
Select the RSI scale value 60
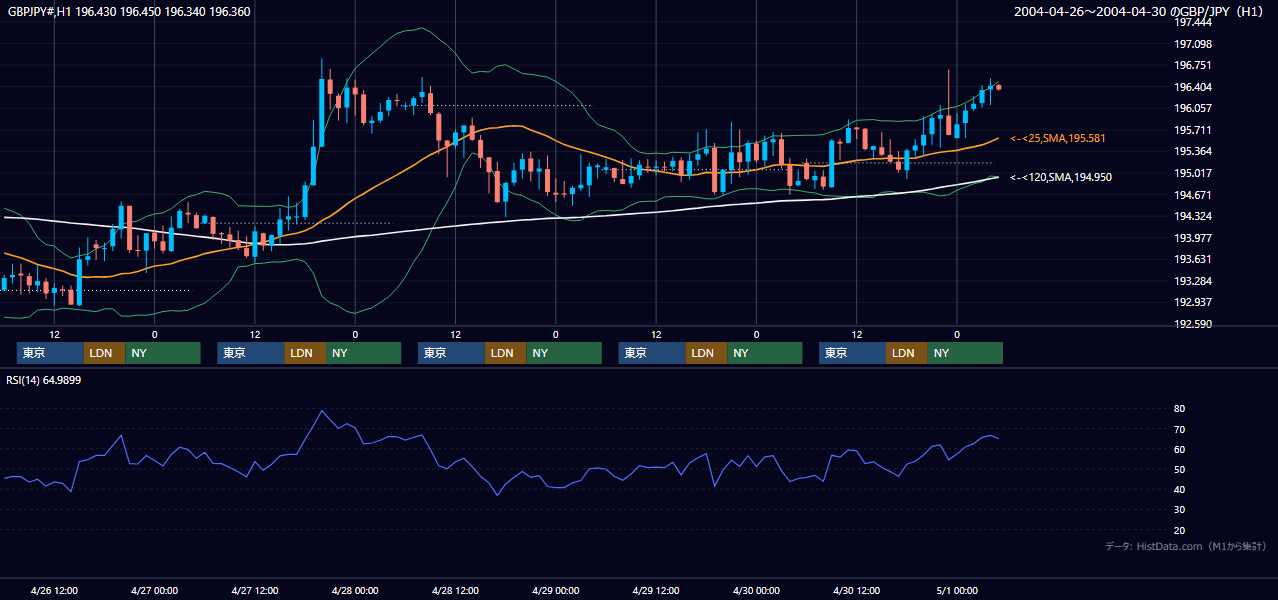(1179, 449)
